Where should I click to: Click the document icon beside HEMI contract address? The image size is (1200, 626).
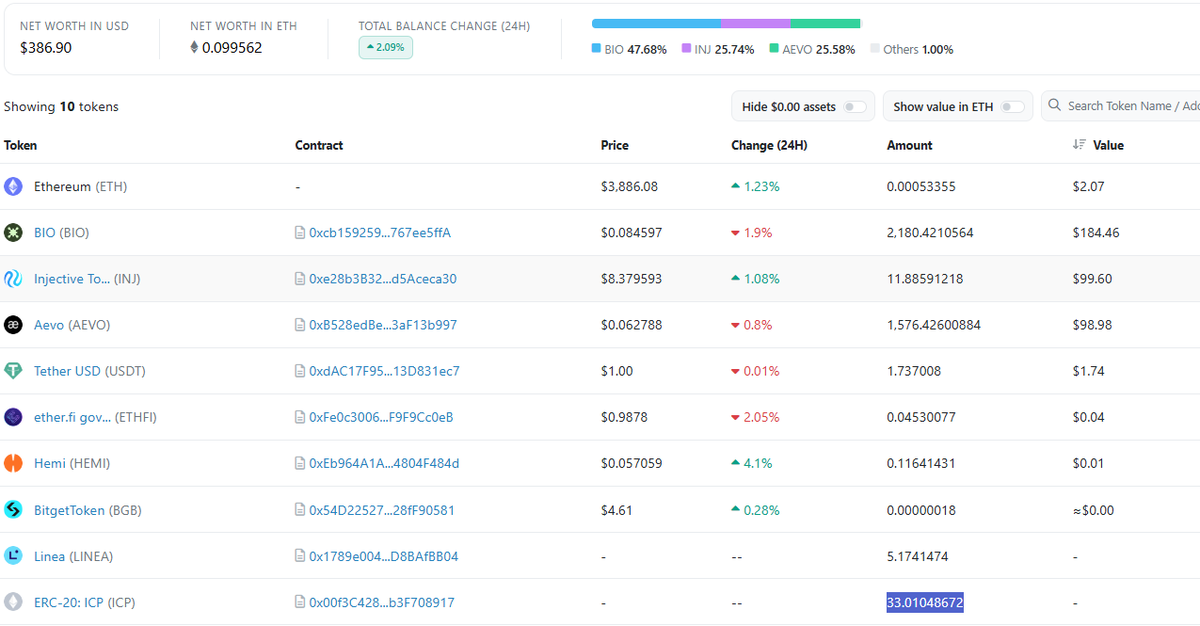(x=300, y=463)
